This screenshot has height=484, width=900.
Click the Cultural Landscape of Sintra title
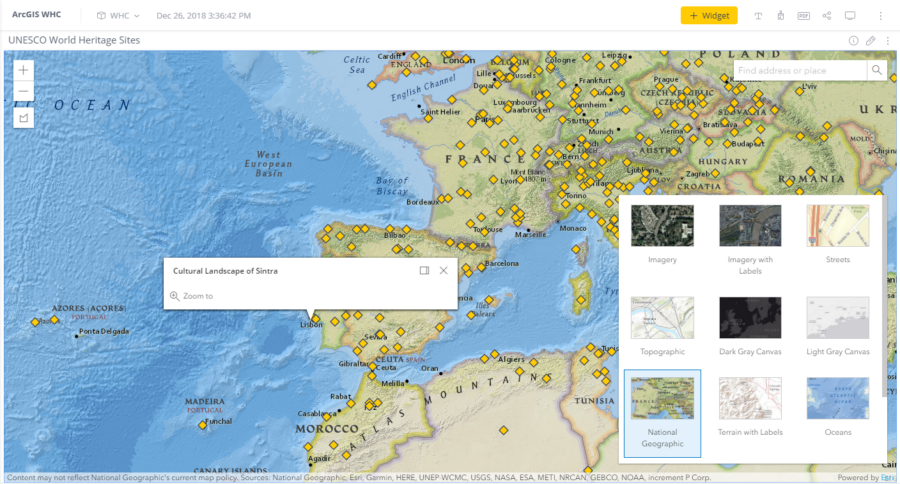tap(225, 270)
